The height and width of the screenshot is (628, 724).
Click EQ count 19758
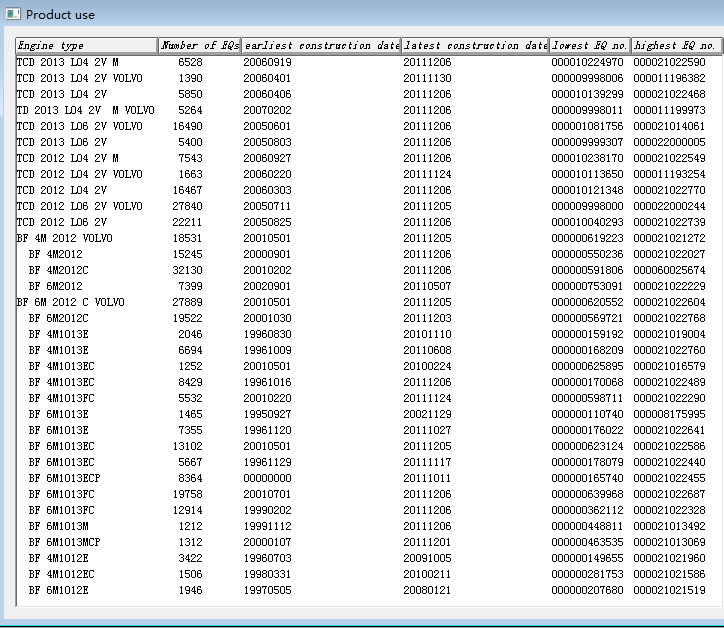187,494
